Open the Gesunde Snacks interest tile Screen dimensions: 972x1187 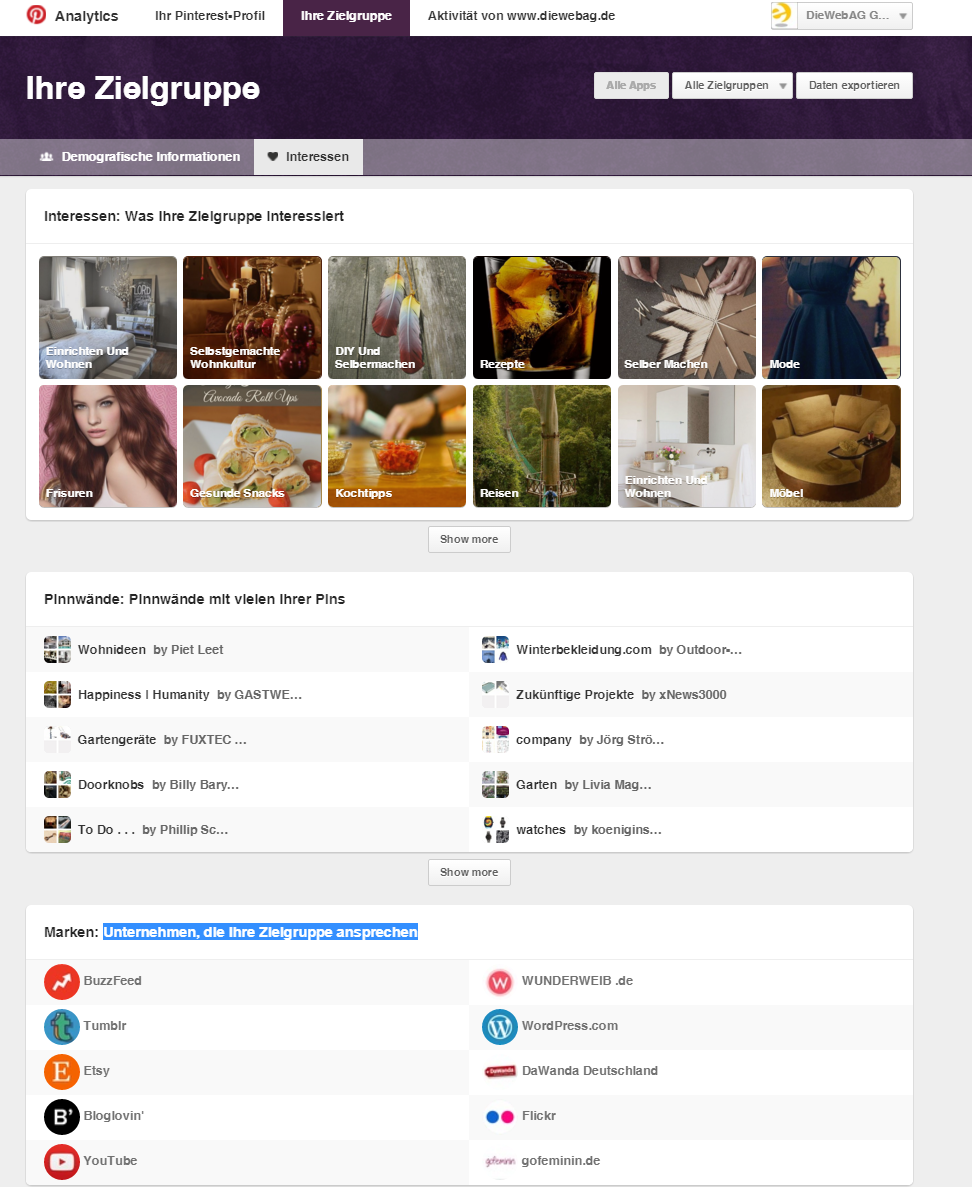[252, 446]
